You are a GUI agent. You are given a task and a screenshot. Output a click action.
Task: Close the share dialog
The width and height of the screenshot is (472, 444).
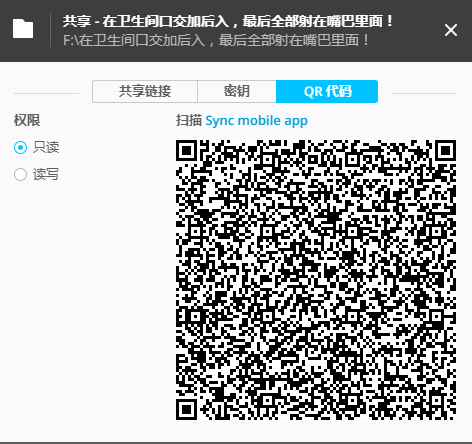[x=451, y=30]
